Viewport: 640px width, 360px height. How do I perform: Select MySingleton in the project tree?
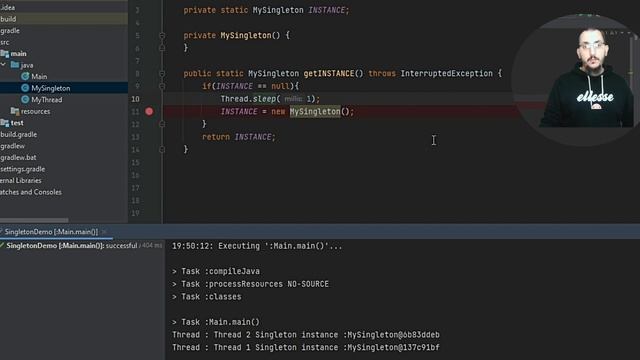coord(51,88)
